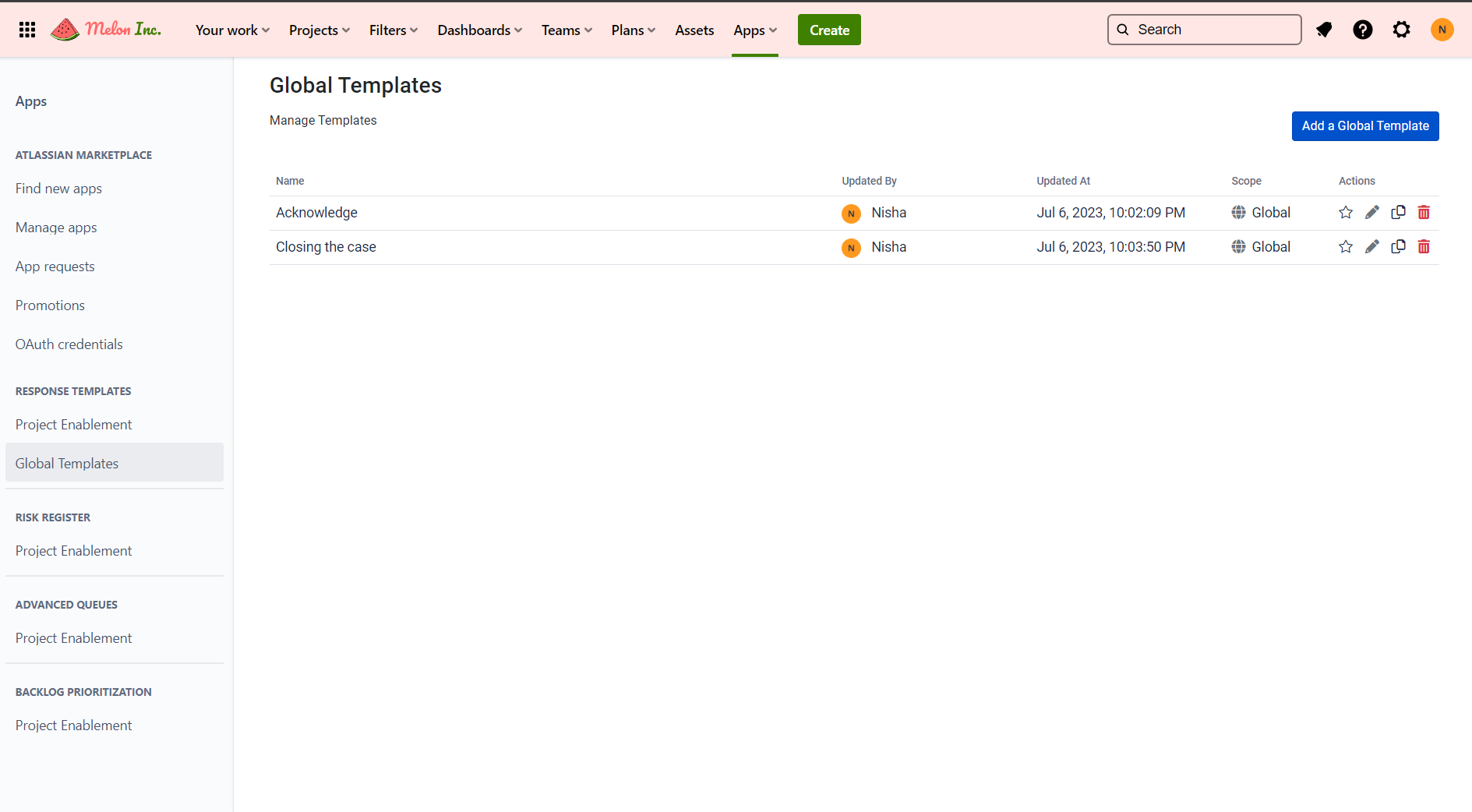Open the help question mark icon
Viewport: 1472px width, 812px height.
pos(1362,30)
